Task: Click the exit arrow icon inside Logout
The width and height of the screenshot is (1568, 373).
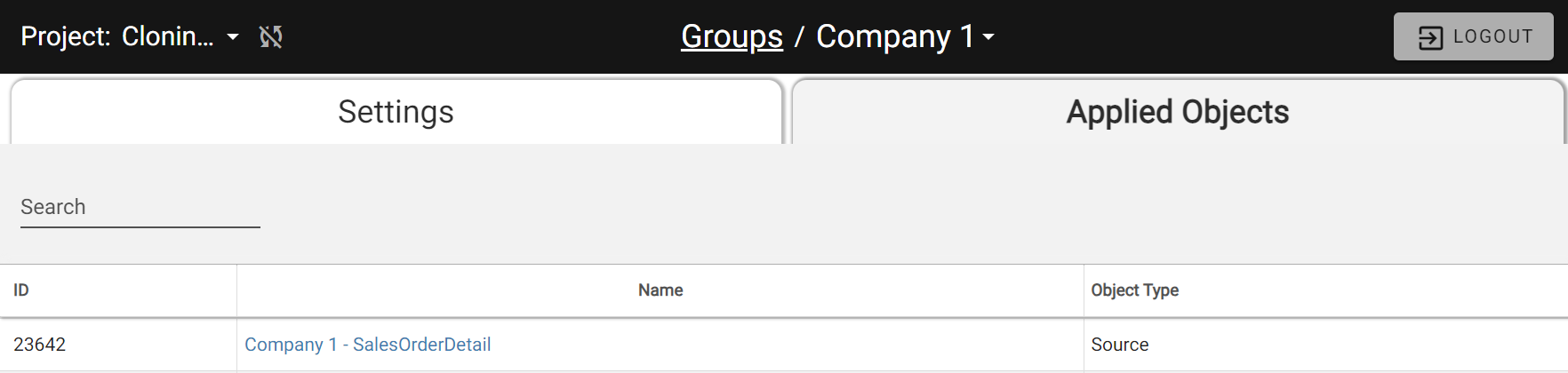Action: 1430,37
